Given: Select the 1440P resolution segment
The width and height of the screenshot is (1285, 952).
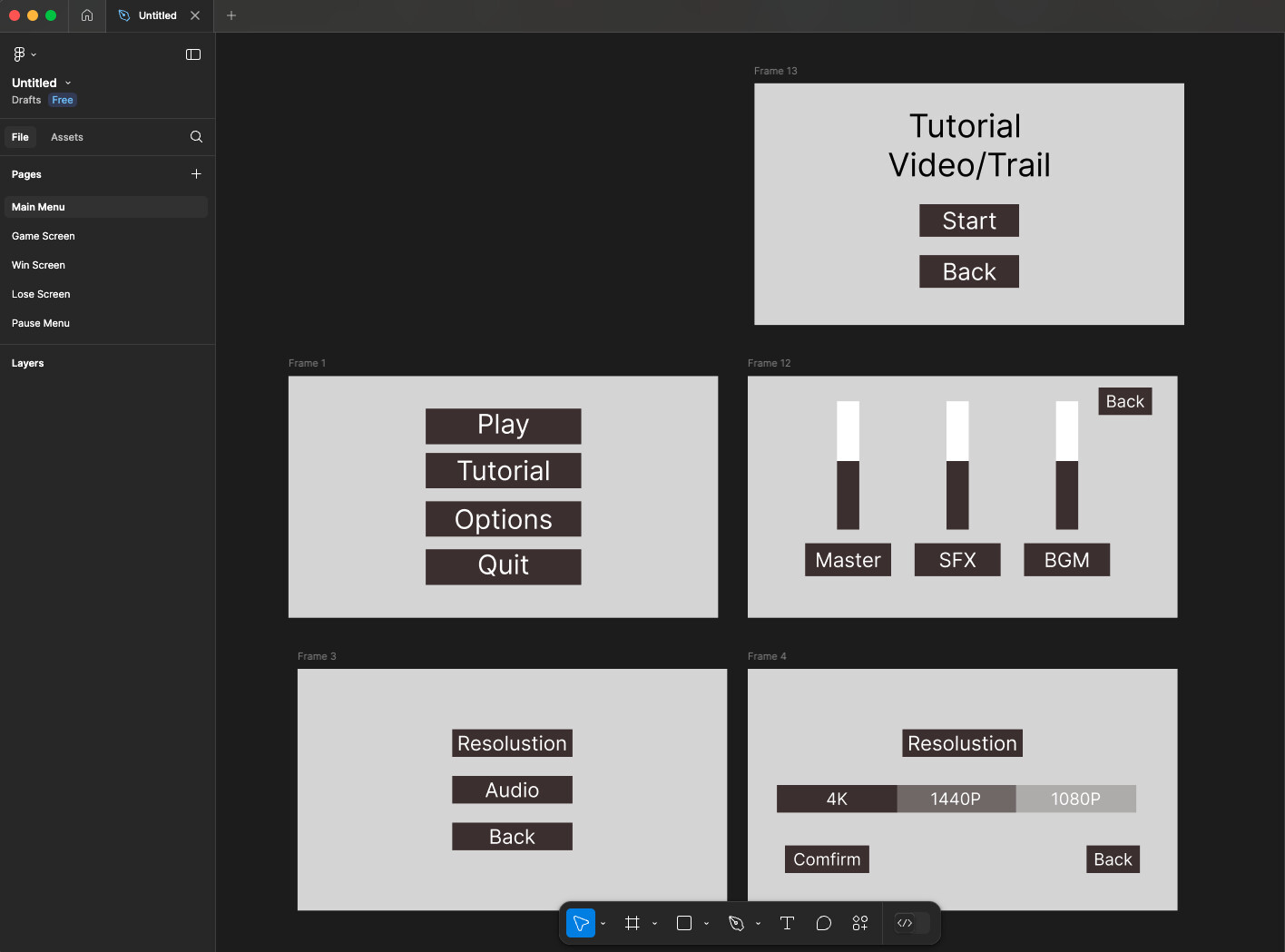Looking at the screenshot, I should tap(956, 799).
